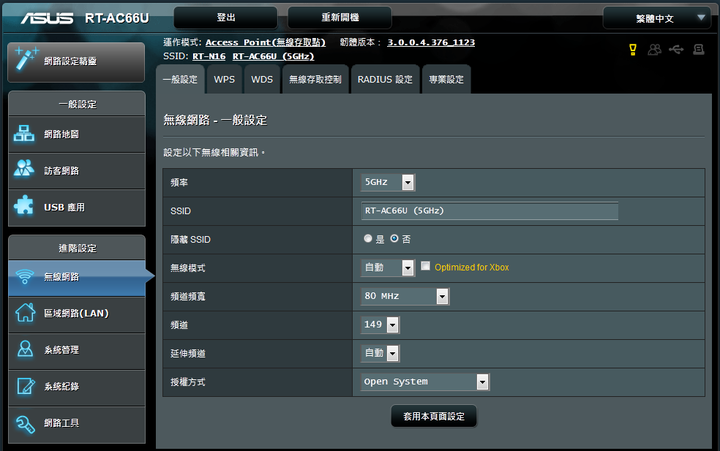Click the Access Point operation mode link
The height and width of the screenshot is (451, 720).
265,42
